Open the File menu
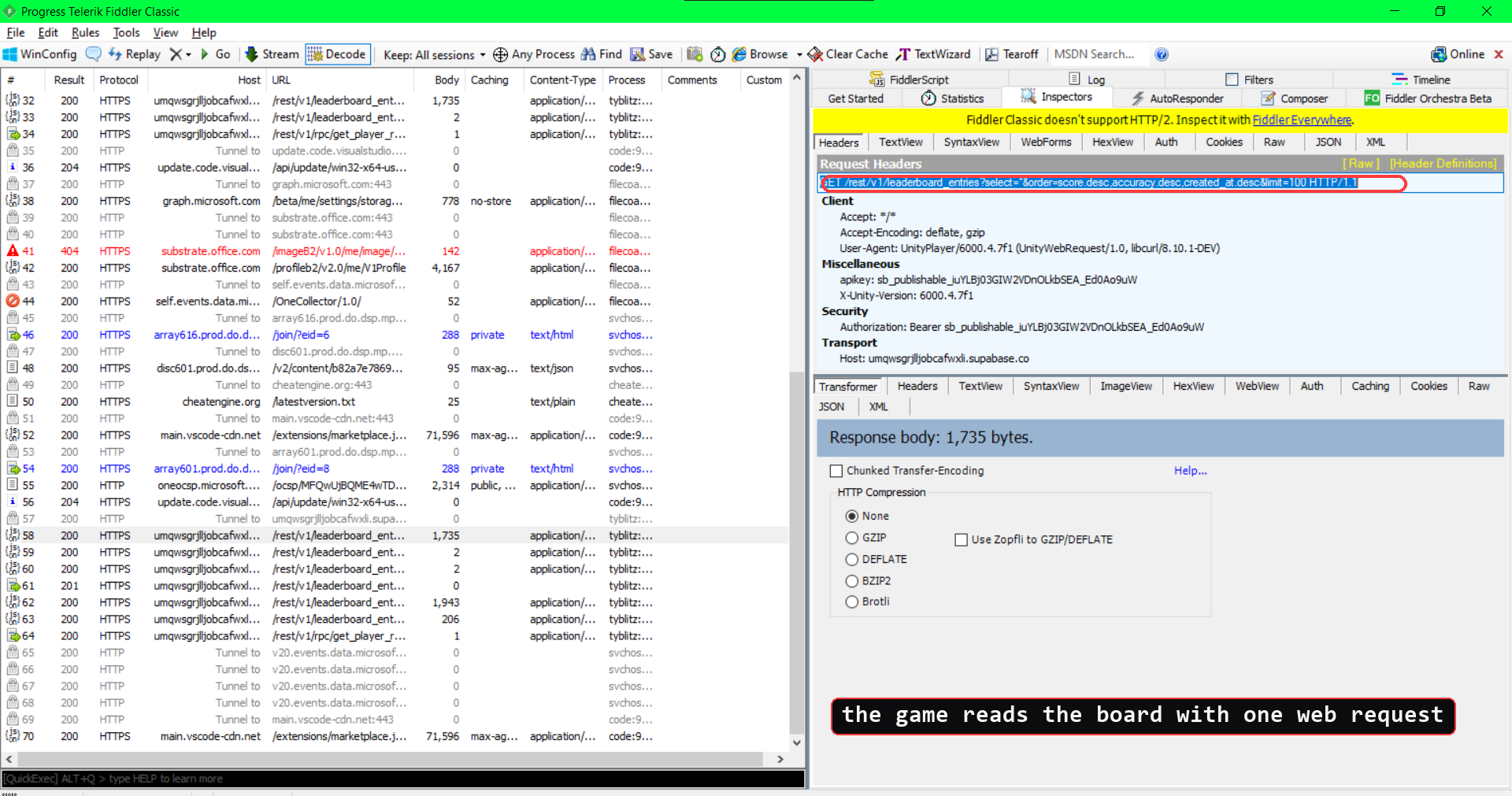The width and height of the screenshot is (1512, 796). [x=16, y=32]
